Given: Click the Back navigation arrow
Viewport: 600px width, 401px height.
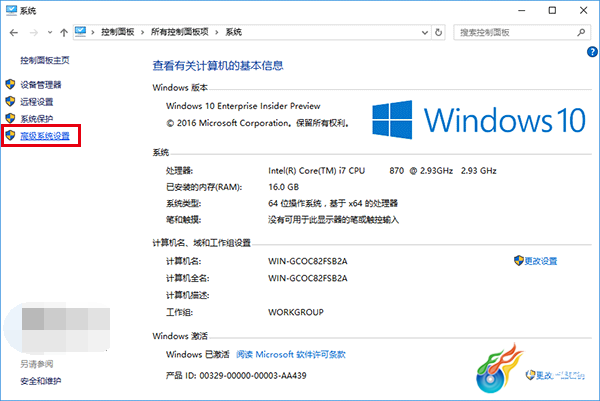Looking at the screenshot, I should 14,33.
